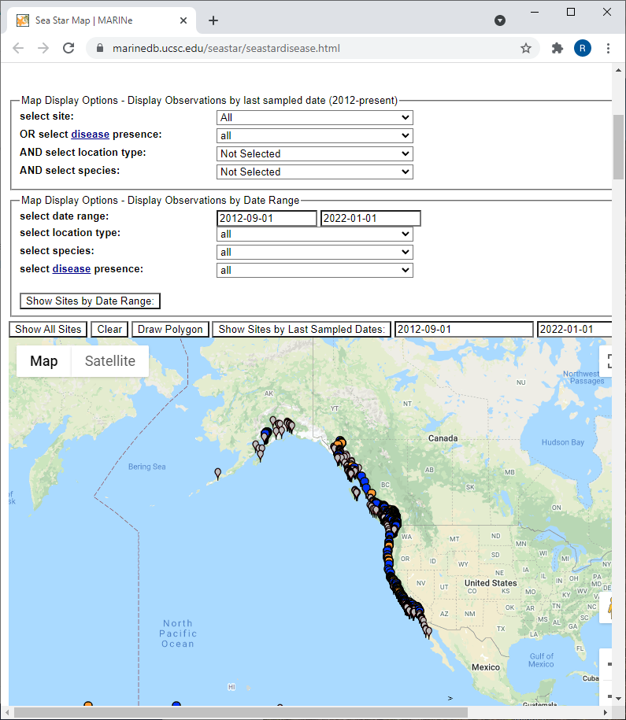The height and width of the screenshot is (720, 626).
Task: Go back using browser back arrow
Action: click(x=18, y=48)
